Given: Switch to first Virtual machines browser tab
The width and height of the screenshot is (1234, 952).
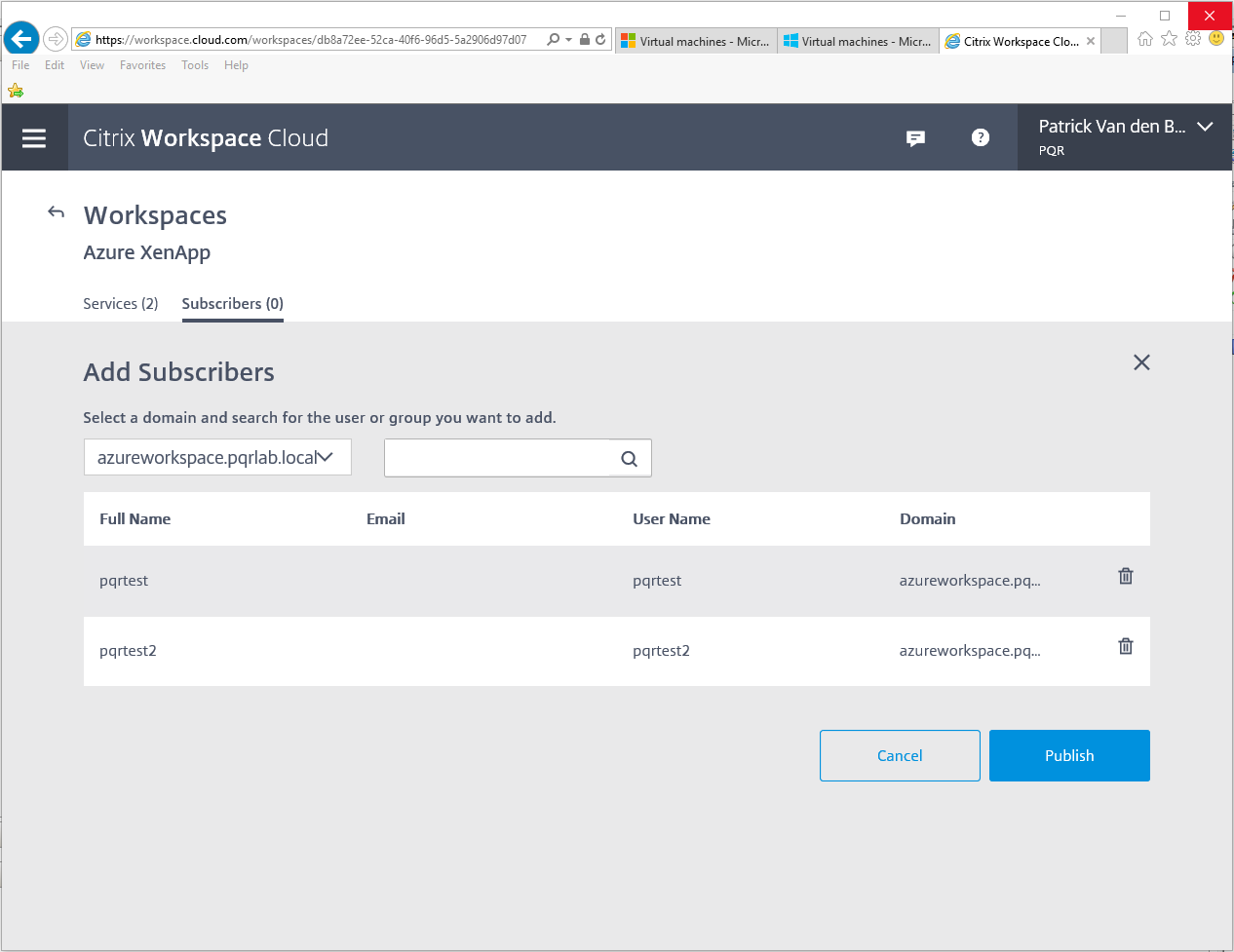Looking at the screenshot, I should point(696,41).
